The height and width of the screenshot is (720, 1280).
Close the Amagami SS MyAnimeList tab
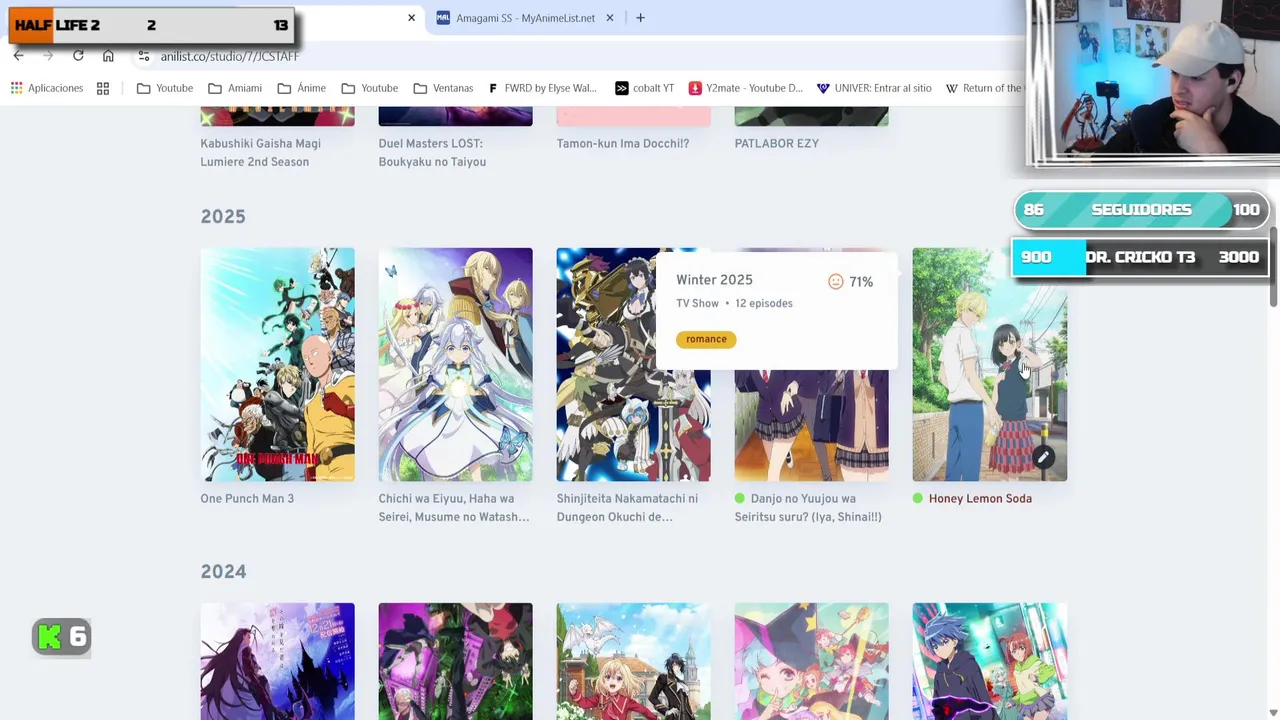tap(610, 18)
